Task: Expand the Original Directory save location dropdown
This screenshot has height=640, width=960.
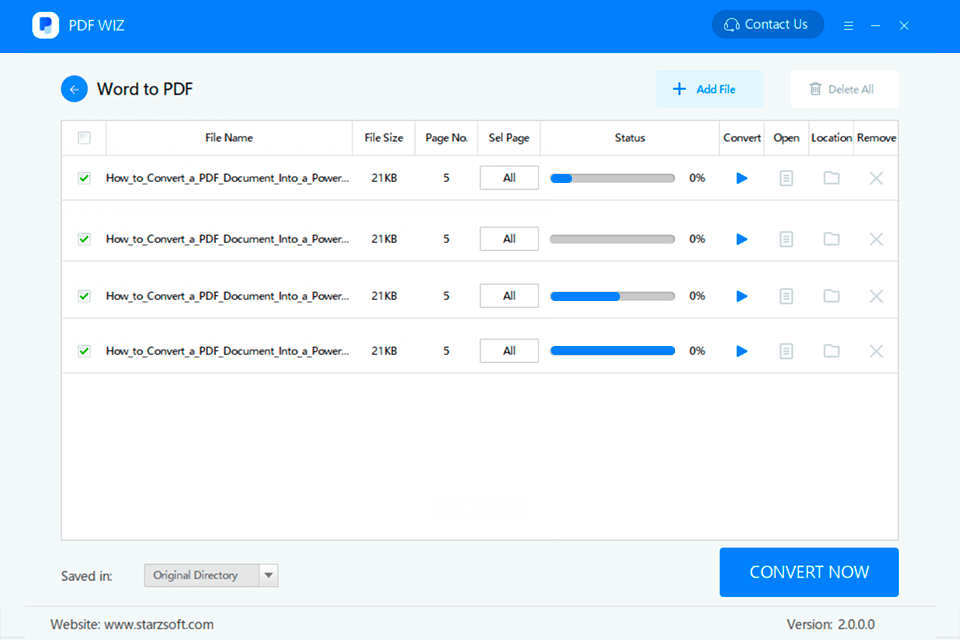Action: [x=268, y=576]
